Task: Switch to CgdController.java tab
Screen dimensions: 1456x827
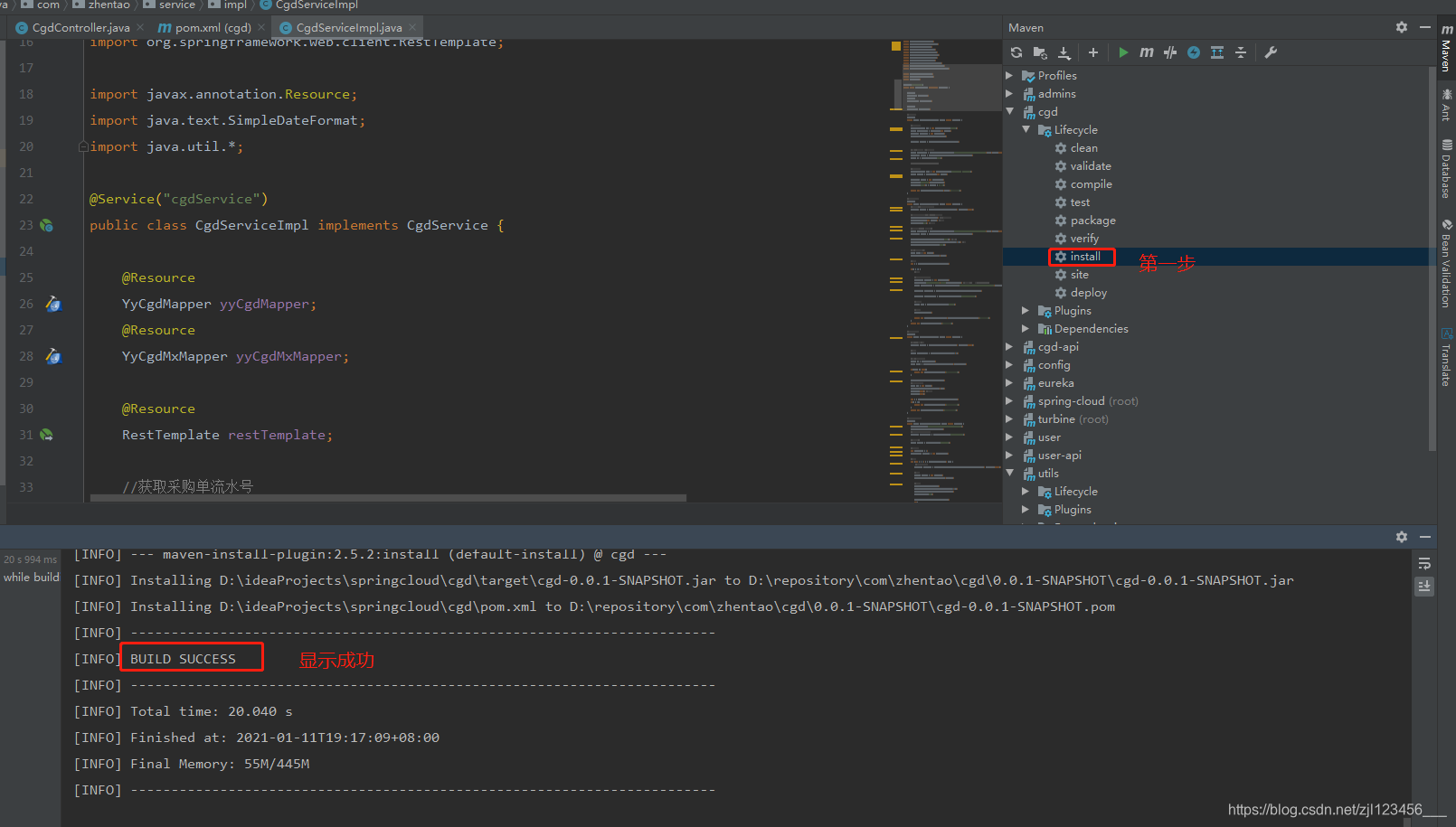Action: (x=80, y=28)
